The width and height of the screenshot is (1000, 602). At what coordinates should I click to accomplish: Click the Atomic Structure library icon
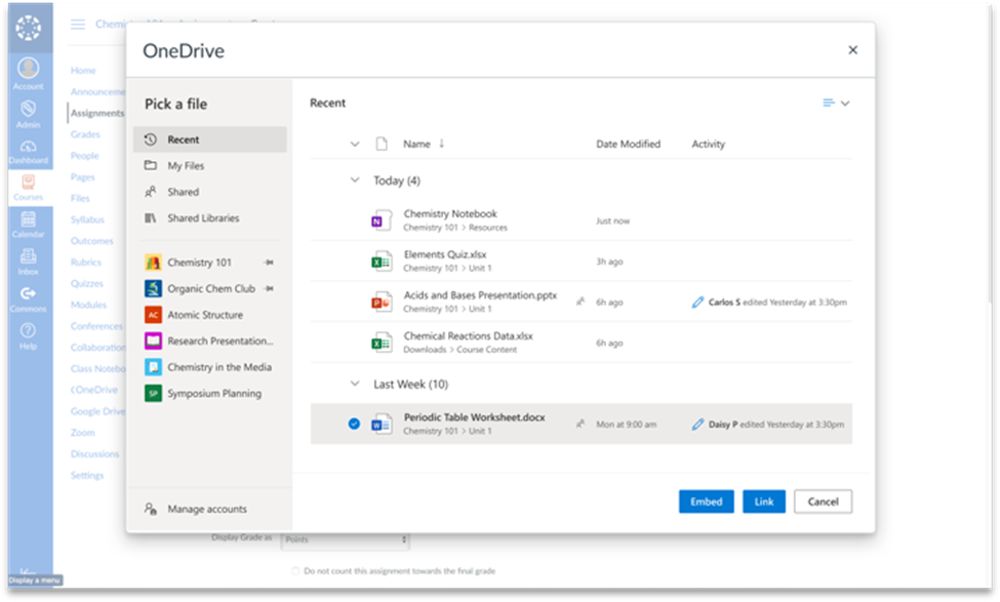(x=153, y=315)
